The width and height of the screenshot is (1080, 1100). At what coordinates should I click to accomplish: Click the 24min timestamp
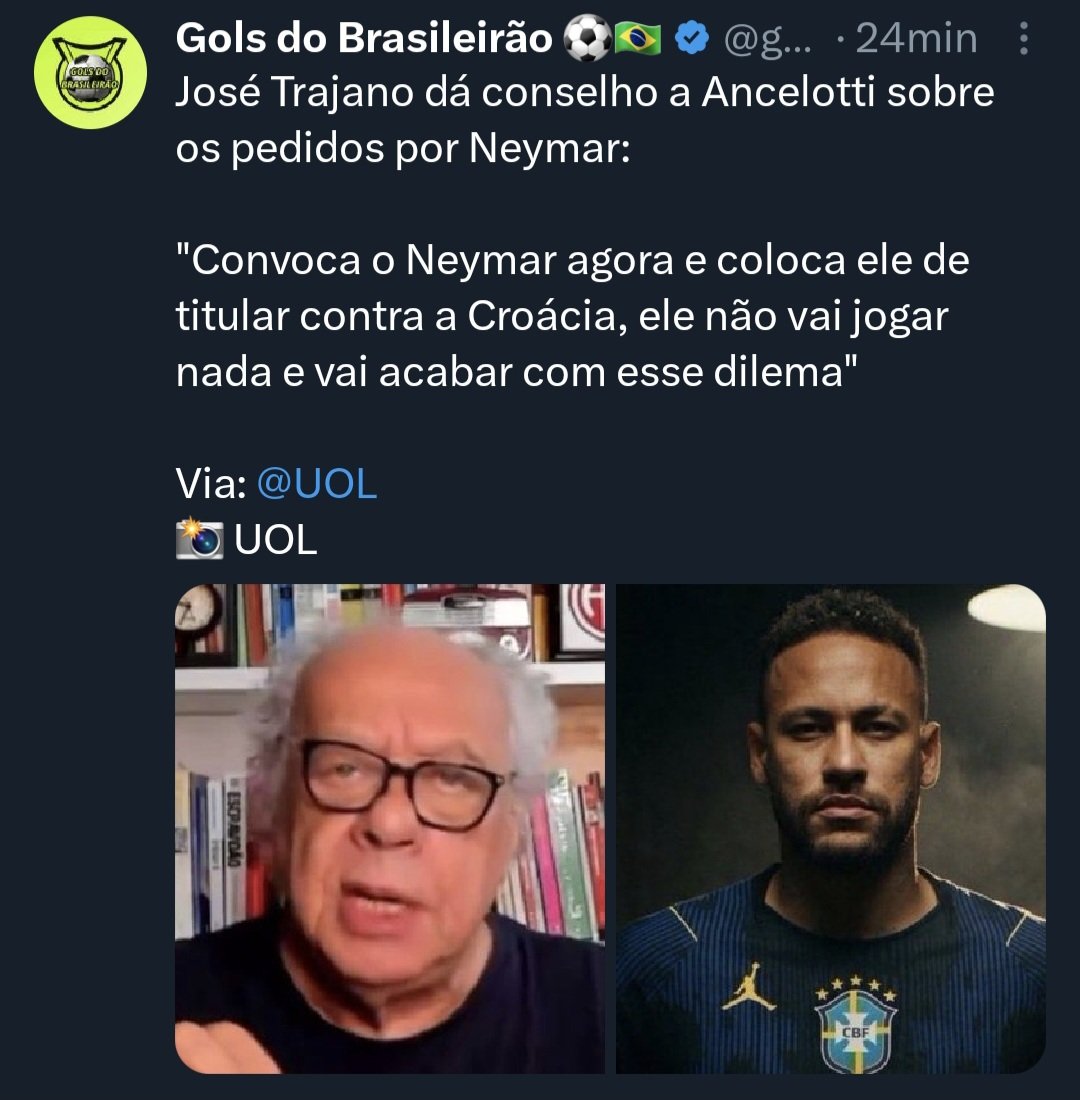916,39
